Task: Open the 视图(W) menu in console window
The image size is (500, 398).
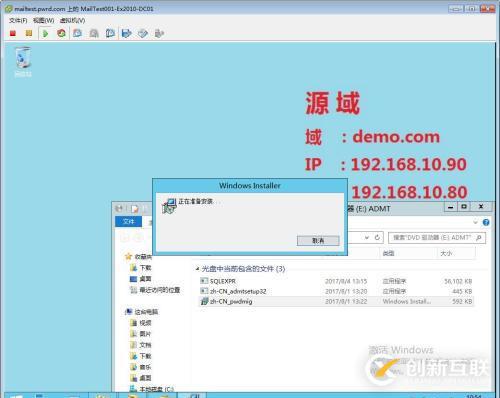Action: point(43,20)
